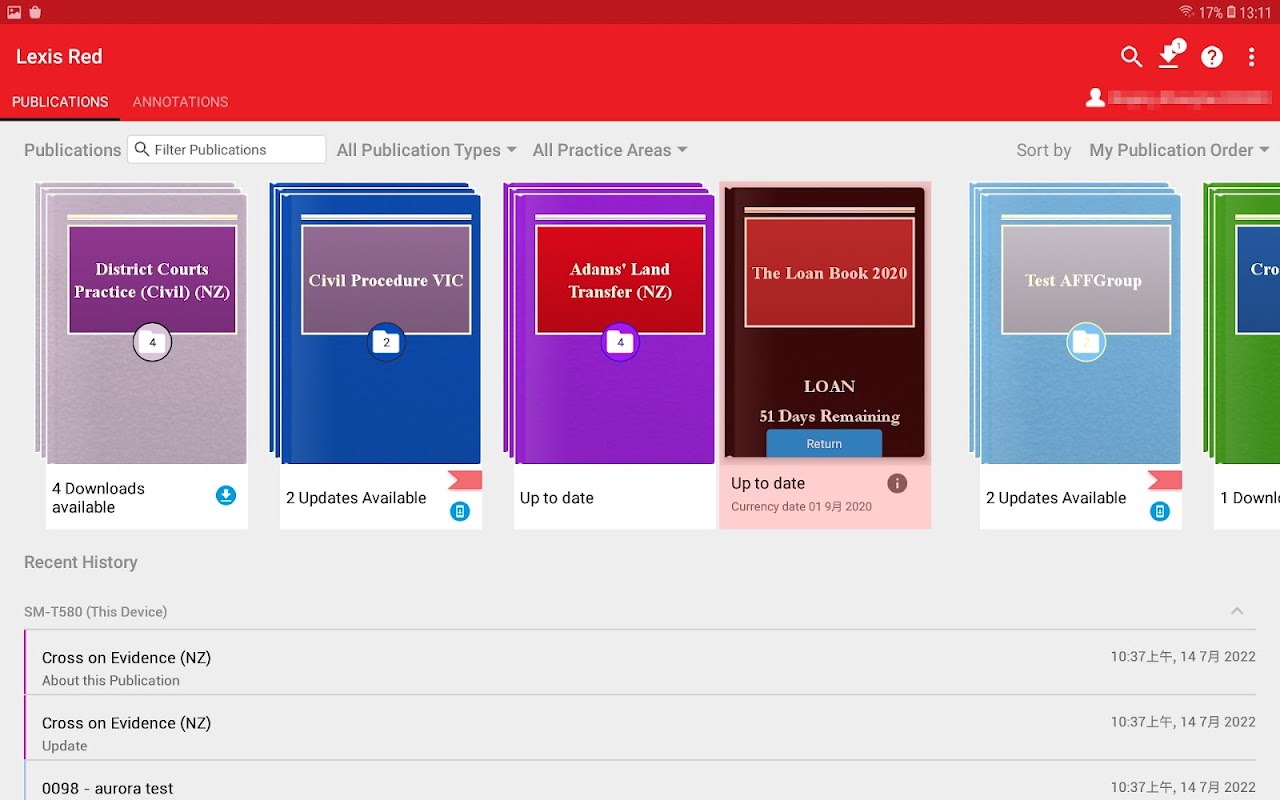Open folder badge on Test AFFGroup
Viewport: 1280px width, 800px height.
[1086, 342]
